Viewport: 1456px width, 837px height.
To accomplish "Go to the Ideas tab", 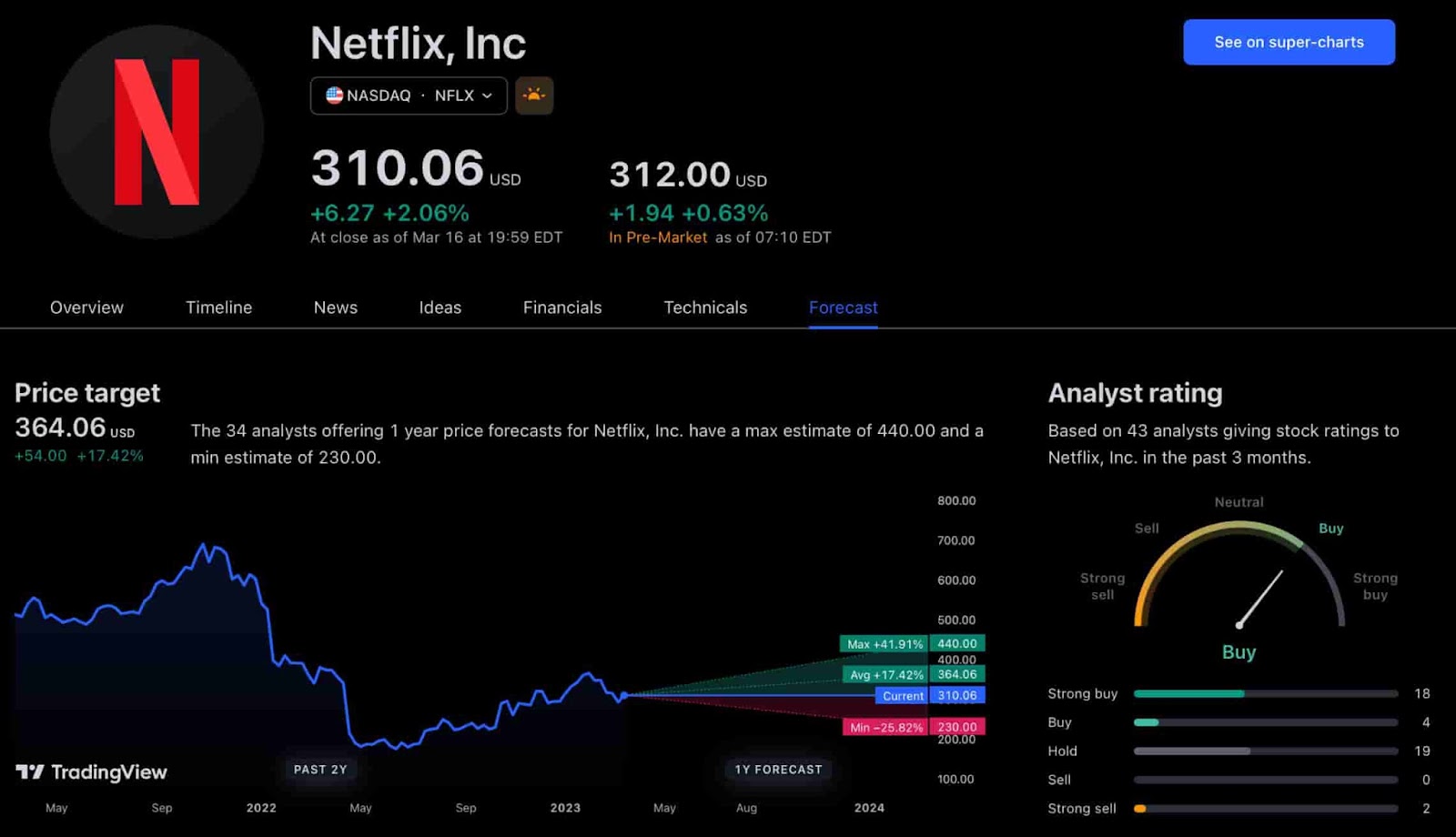I will point(440,308).
